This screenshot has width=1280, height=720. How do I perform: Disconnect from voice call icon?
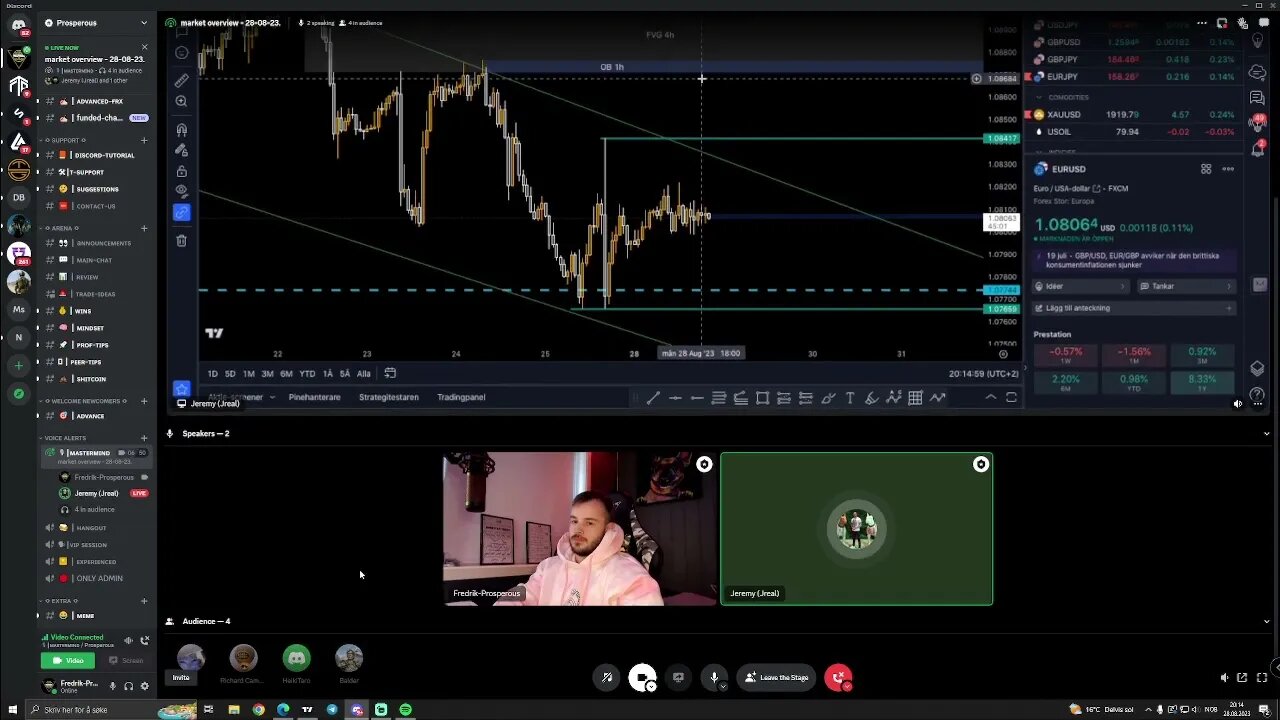pyautogui.click(x=145, y=640)
